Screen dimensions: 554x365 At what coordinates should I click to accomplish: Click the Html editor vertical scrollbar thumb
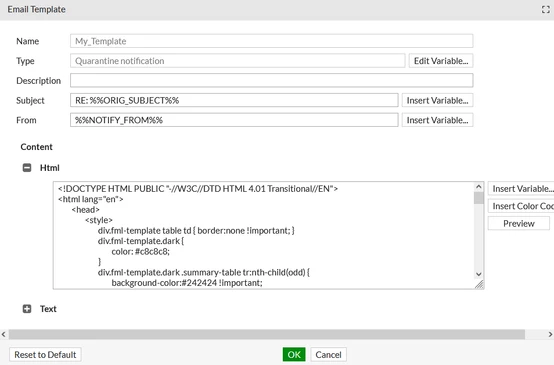479,198
